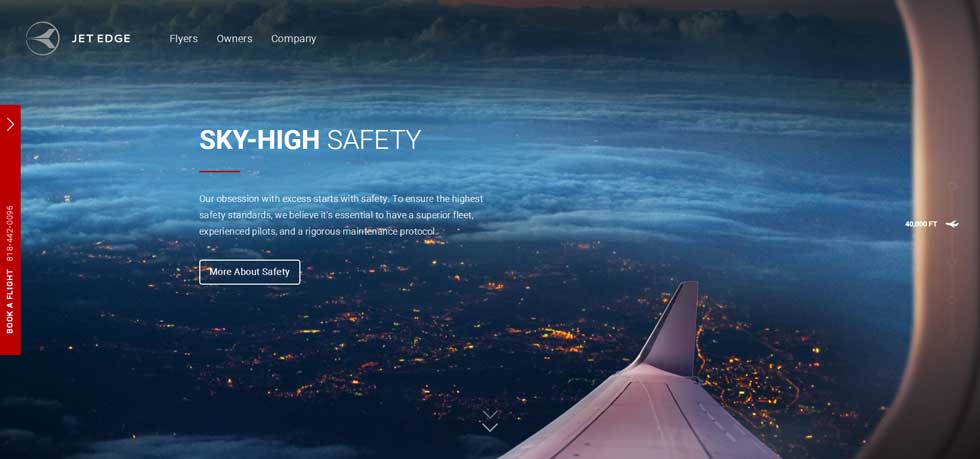Click the SKY-HIGH SAFETY heading
The width and height of the screenshot is (980, 459).
[310, 140]
